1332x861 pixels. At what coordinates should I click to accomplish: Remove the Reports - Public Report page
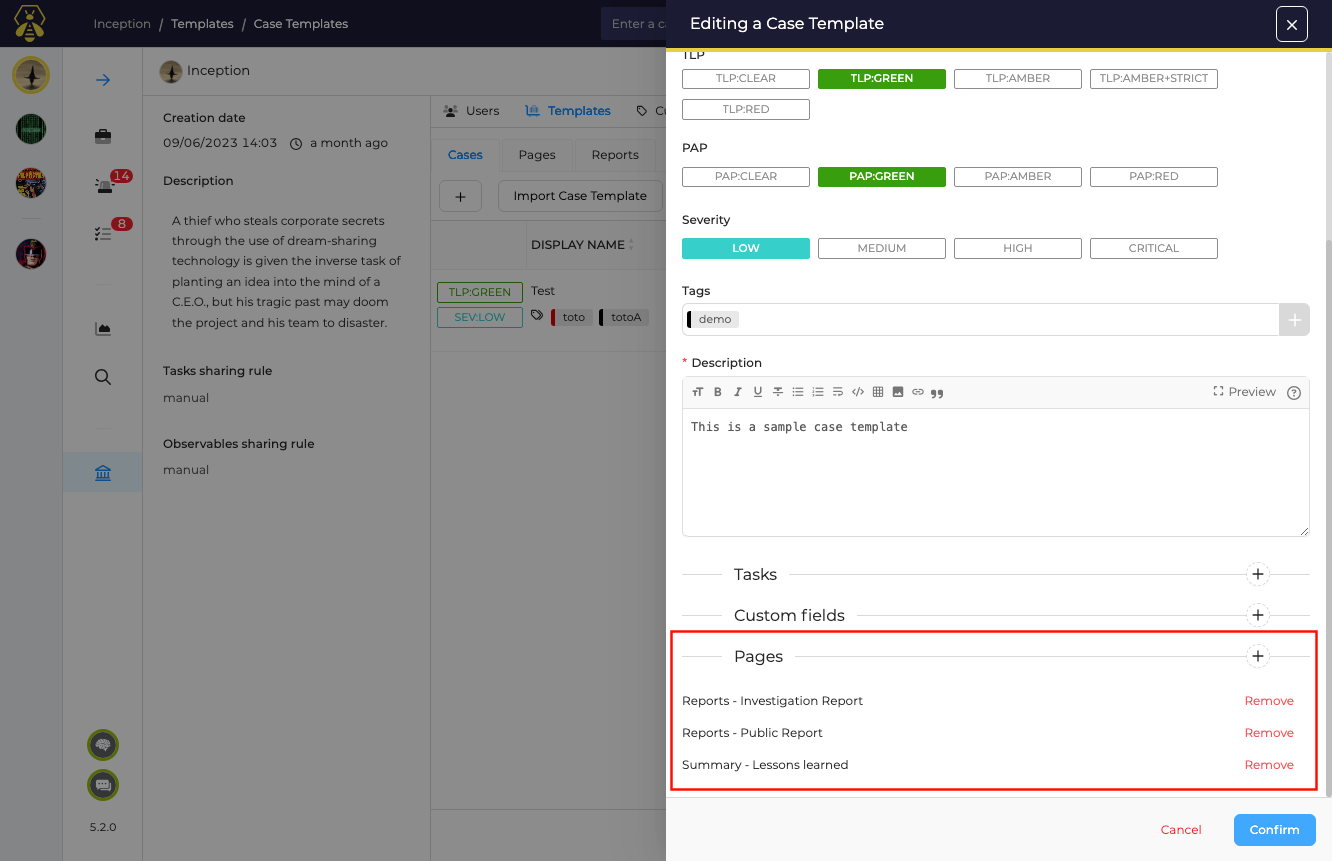tap(1269, 733)
